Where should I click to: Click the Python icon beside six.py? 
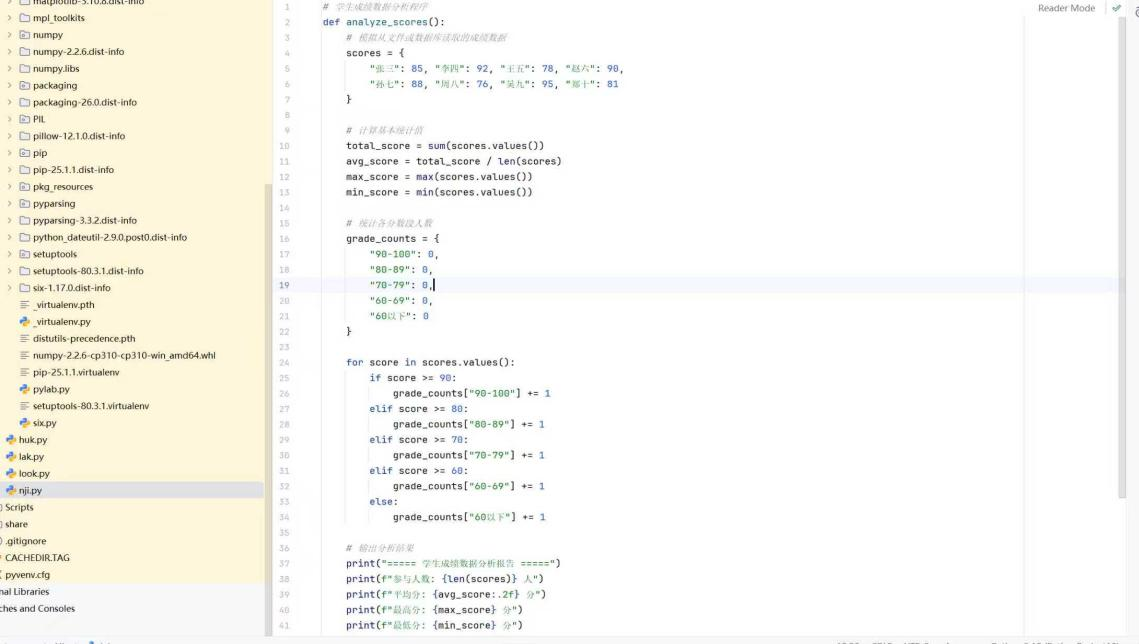(x=24, y=423)
